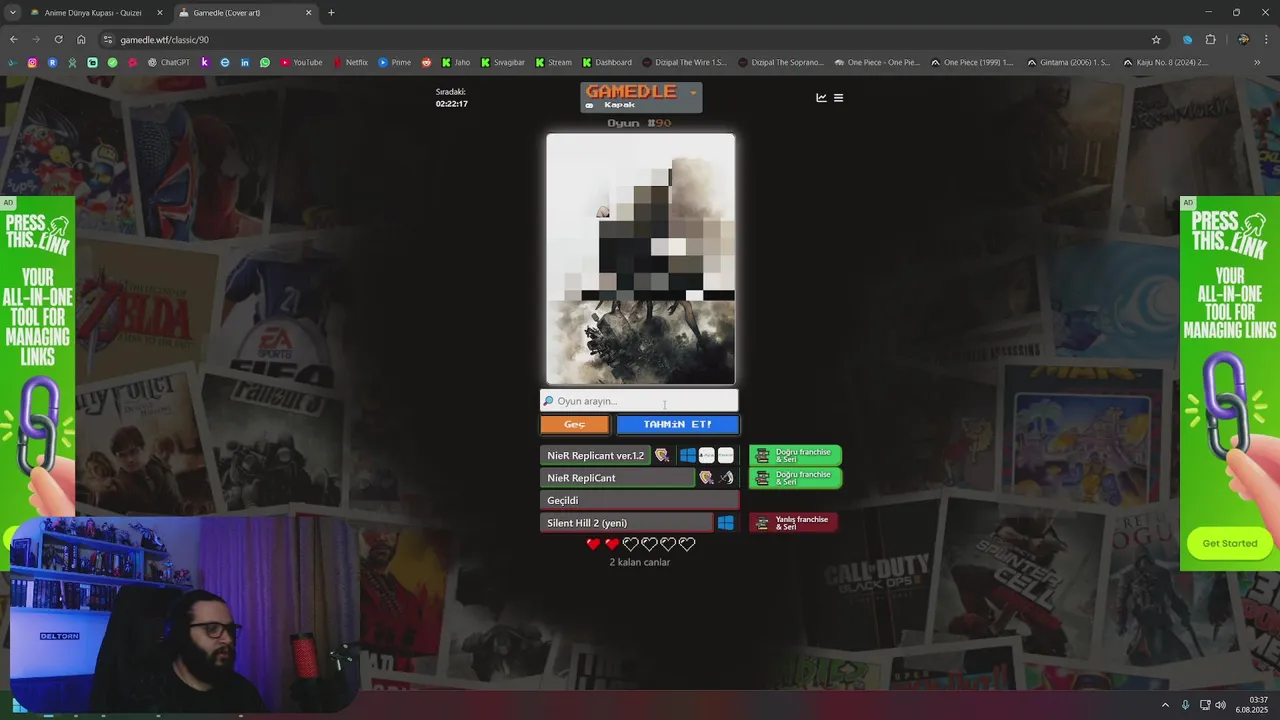Image resolution: width=1280 pixels, height=720 pixels.
Task: Click the Yanlış franchise & Seri badge
Action: click(793, 523)
